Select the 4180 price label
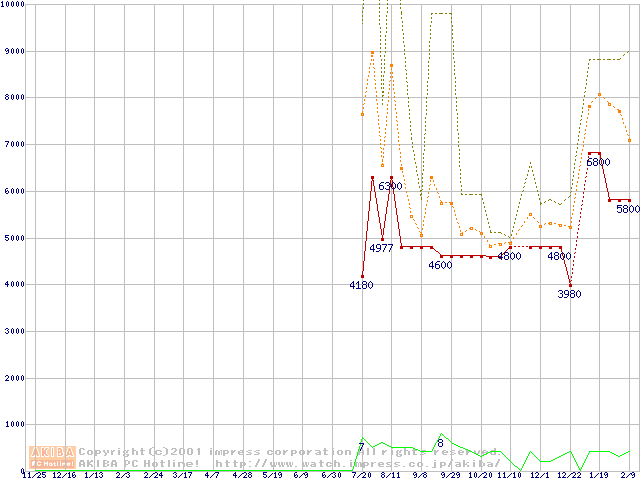 pos(361,286)
